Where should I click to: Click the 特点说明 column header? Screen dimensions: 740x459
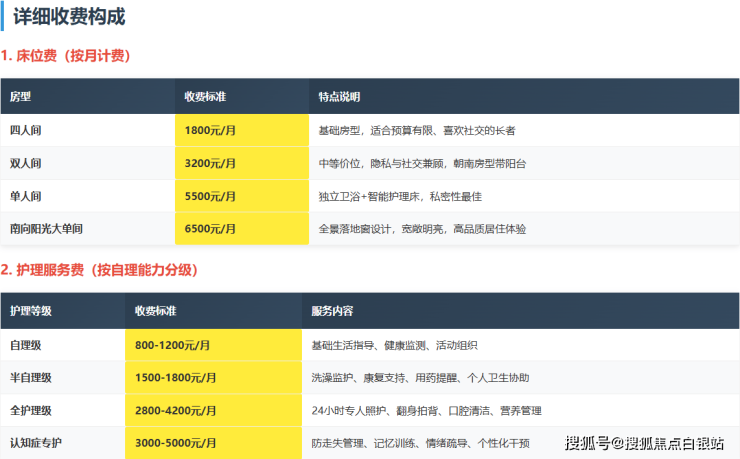[339, 97]
